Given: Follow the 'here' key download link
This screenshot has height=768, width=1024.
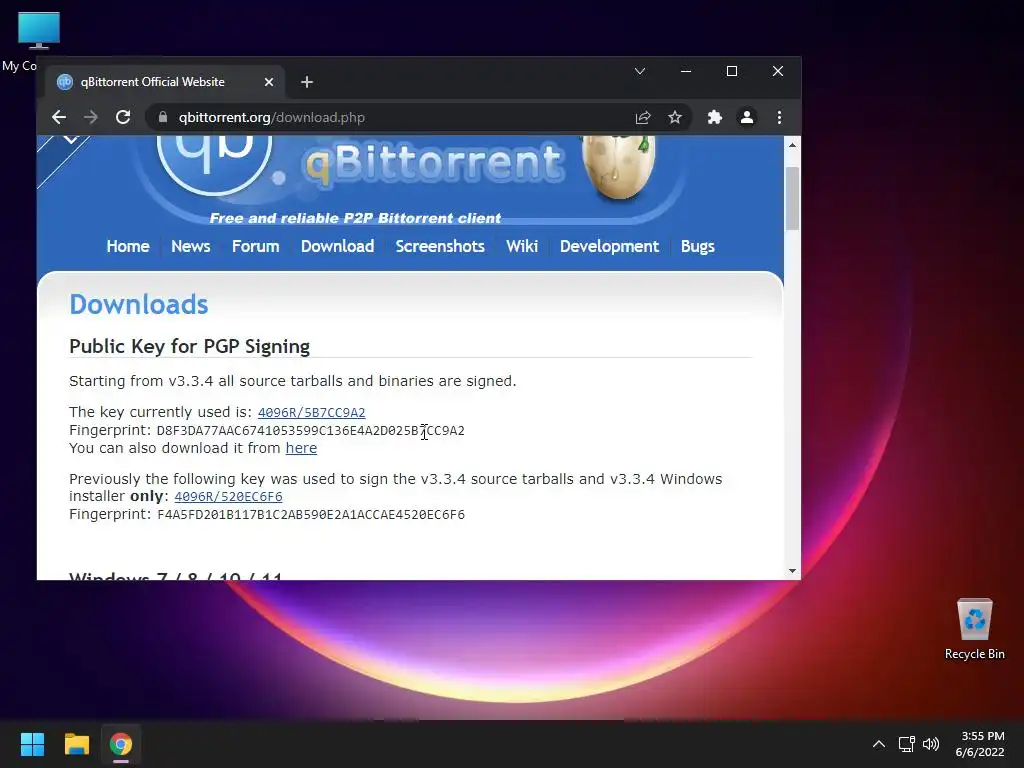Looking at the screenshot, I should point(301,448).
